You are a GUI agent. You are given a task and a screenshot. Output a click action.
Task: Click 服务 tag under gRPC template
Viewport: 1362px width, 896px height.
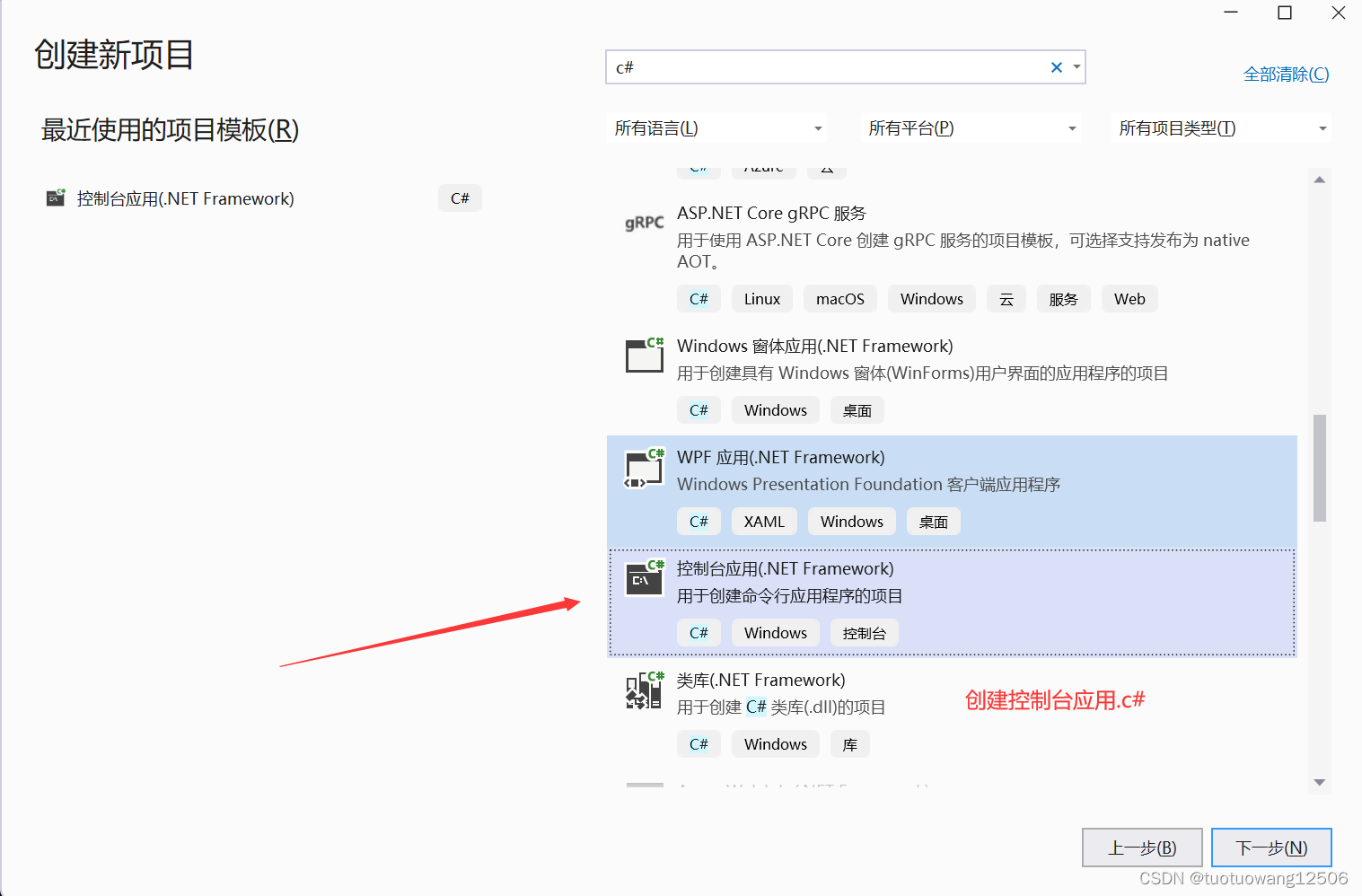(x=1064, y=299)
